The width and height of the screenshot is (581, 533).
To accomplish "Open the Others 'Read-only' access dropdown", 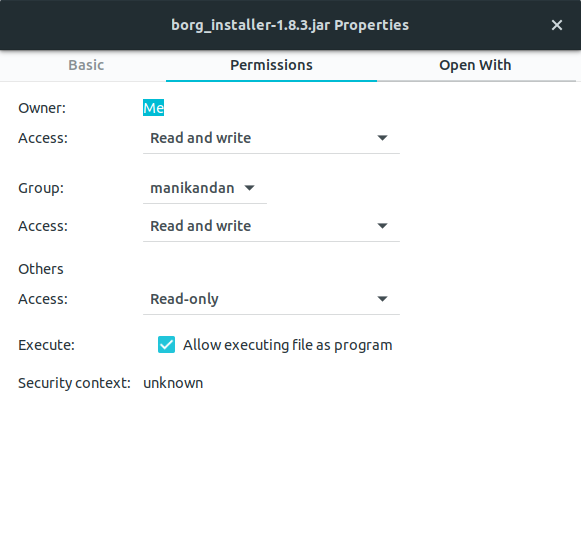I will tap(271, 299).
